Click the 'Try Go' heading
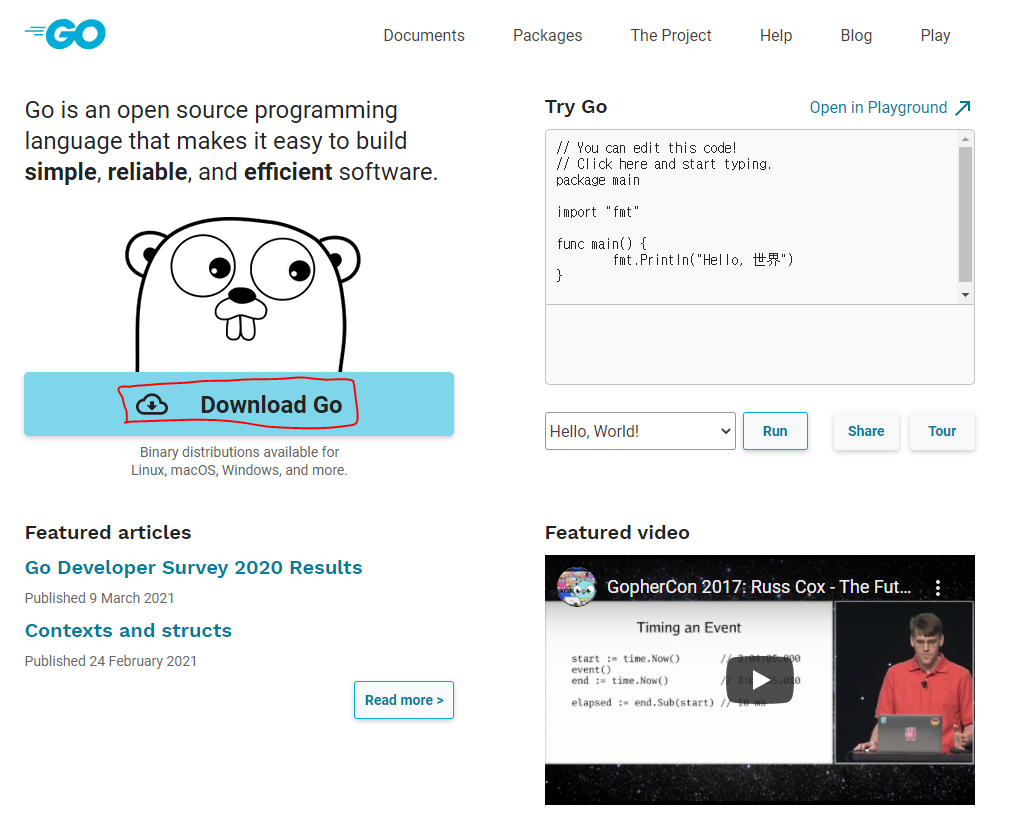The image size is (1029, 813). coord(576,107)
